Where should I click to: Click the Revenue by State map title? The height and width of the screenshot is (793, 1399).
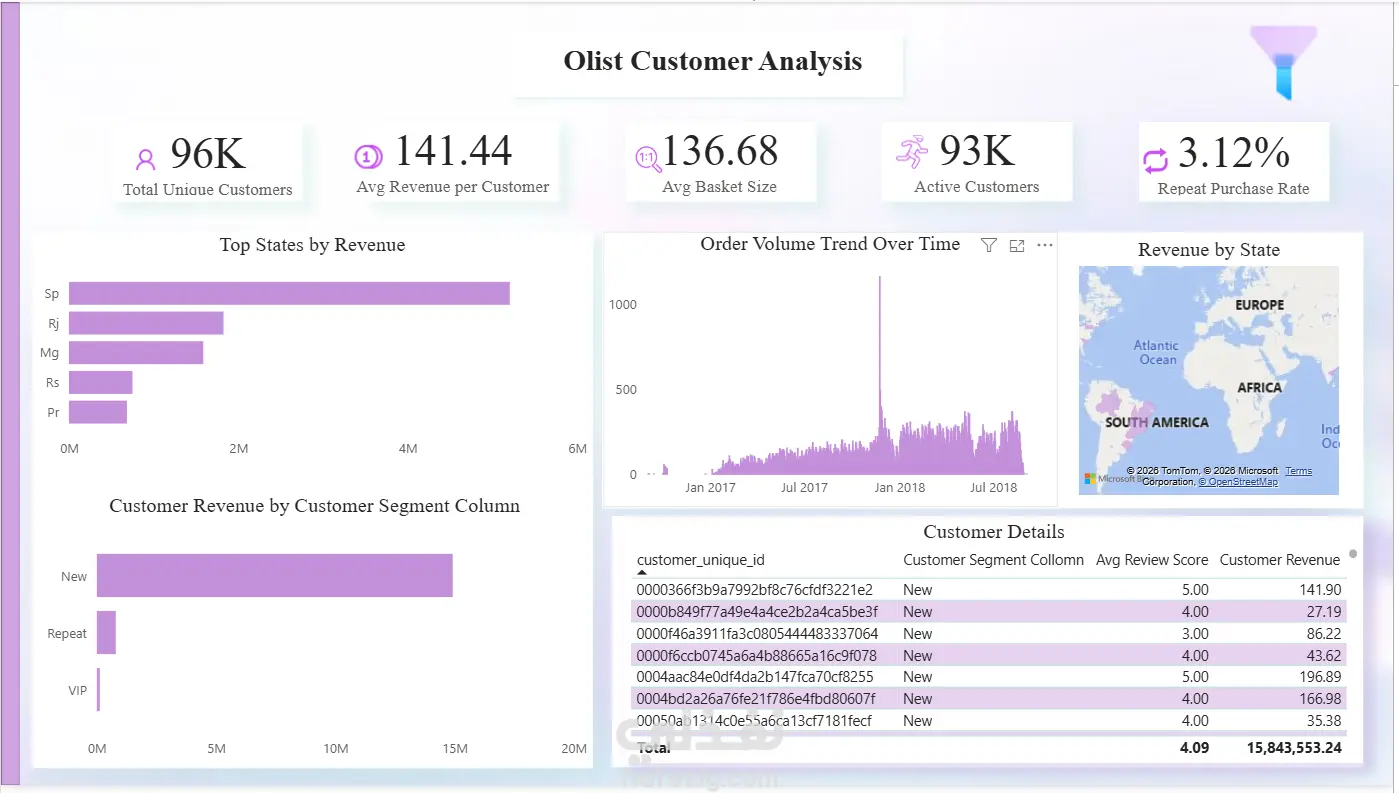[x=1209, y=250]
